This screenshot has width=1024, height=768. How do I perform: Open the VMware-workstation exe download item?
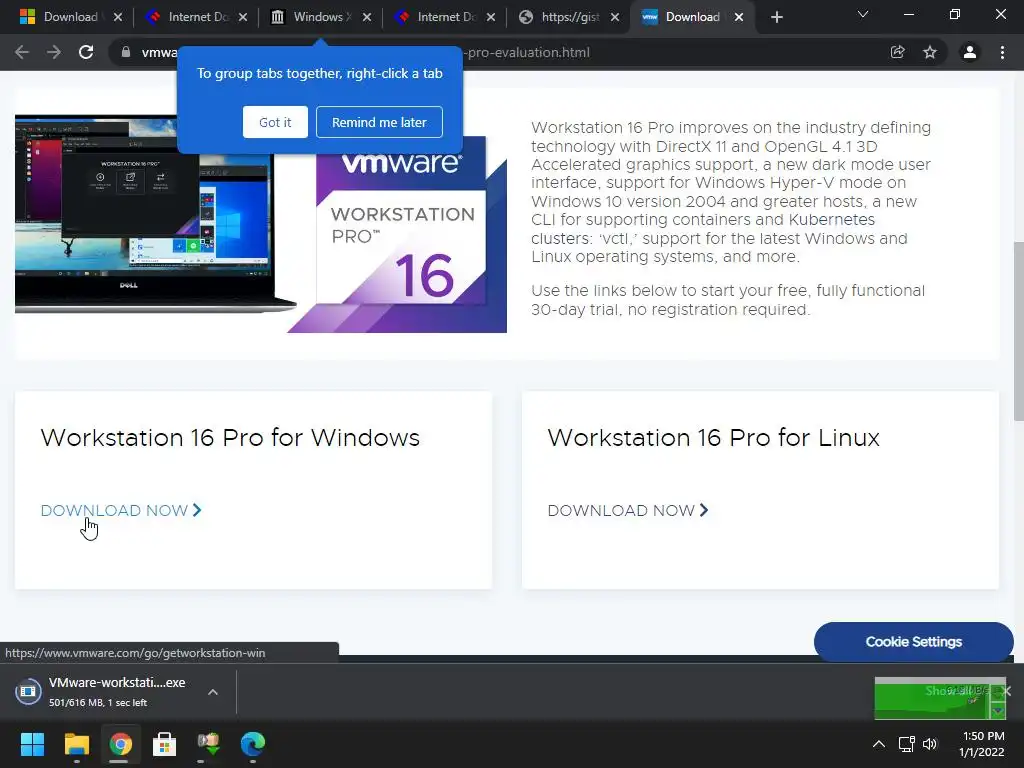(117, 692)
